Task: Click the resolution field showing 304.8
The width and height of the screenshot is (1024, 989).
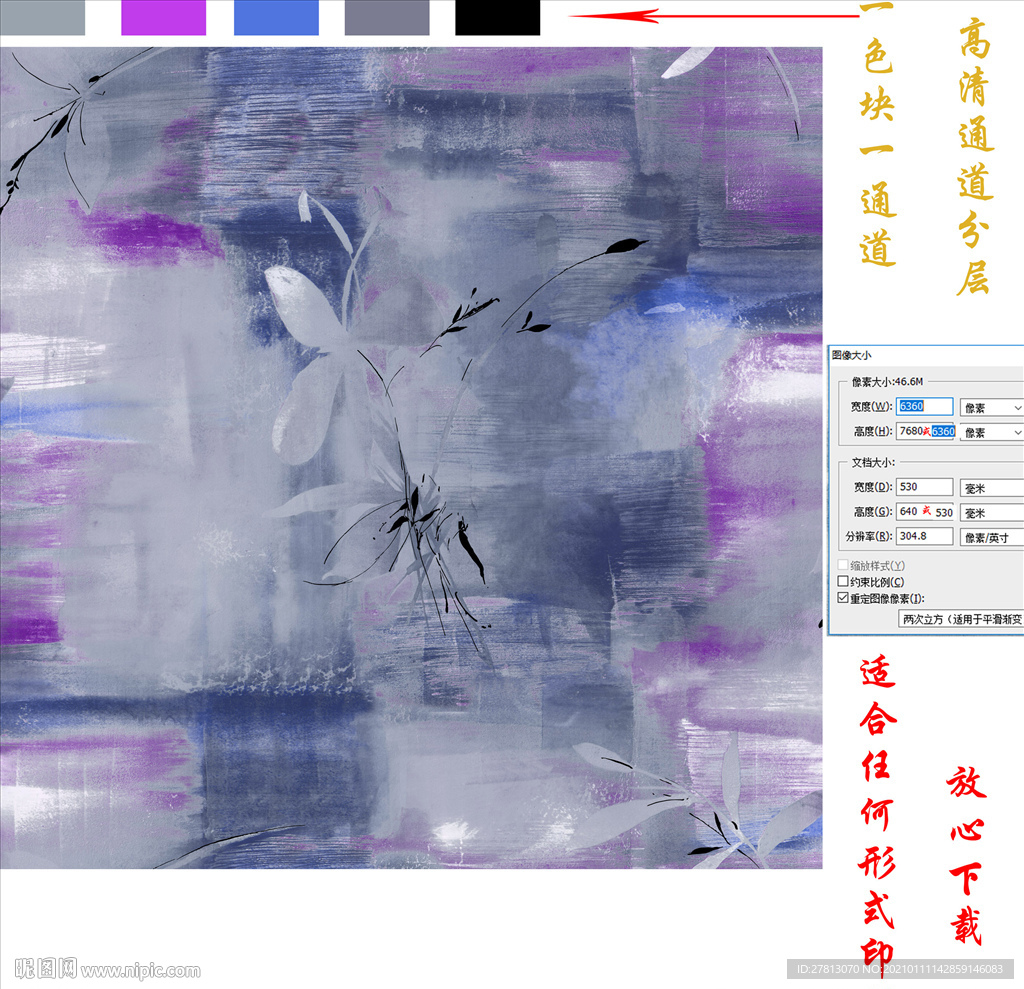Action: (x=924, y=536)
